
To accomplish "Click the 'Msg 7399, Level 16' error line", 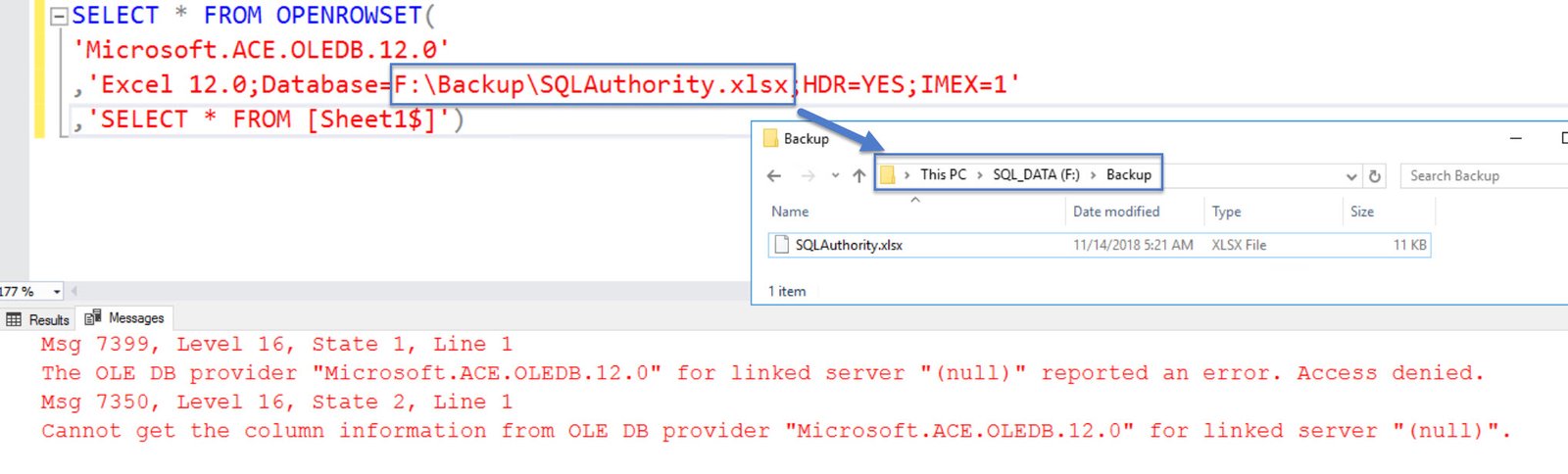I will pyautogui.click(x=276, y=345).
